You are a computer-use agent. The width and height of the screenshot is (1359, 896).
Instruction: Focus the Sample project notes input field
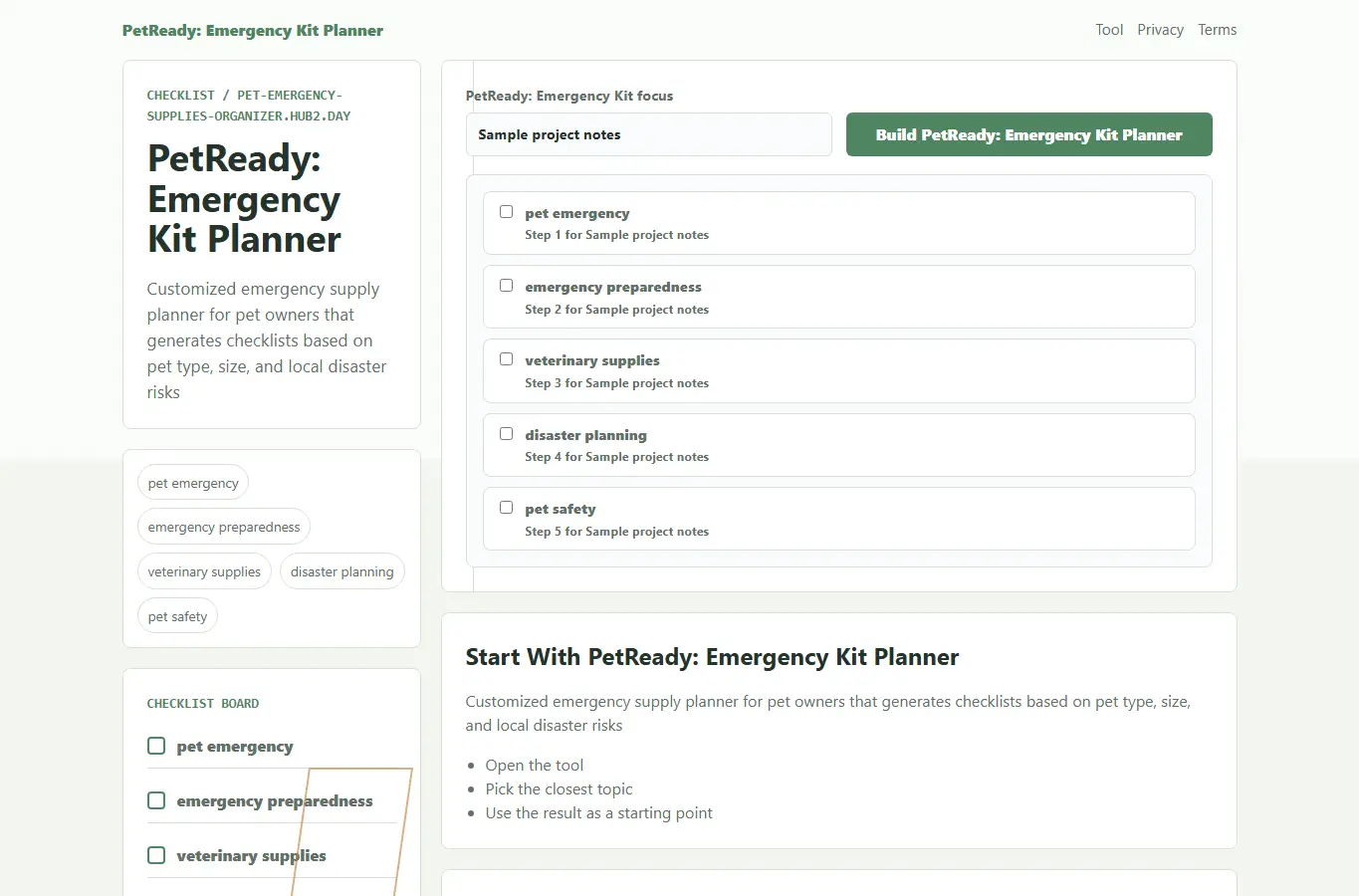click(648, 134)
